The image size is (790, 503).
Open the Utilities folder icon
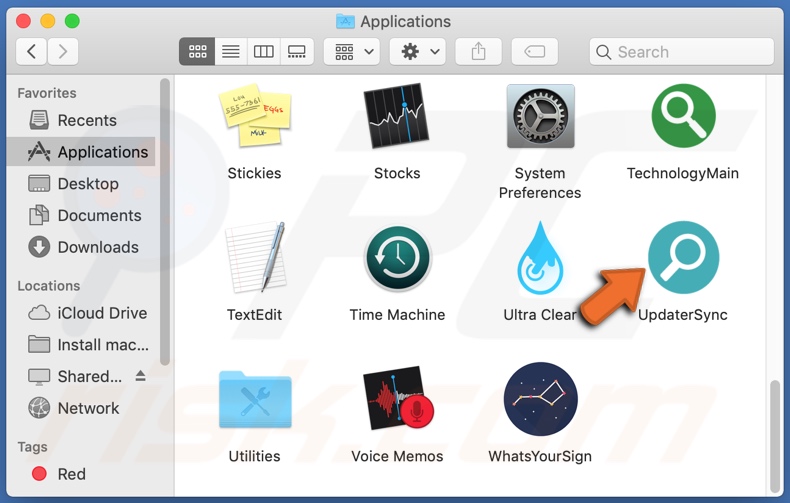pyautogui.click(x=255, y=400)
